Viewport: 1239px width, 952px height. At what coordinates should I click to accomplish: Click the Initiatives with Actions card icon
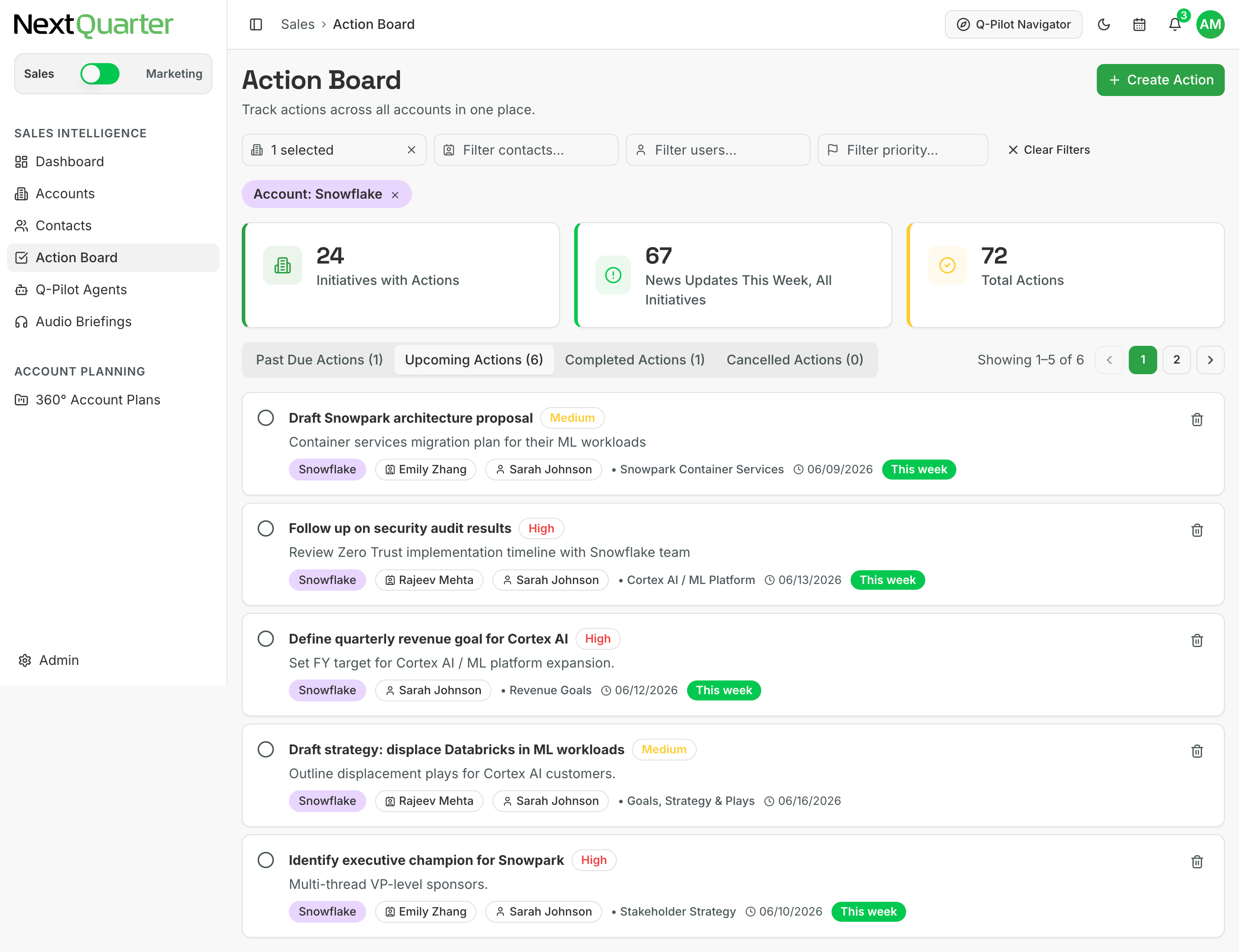(x=282, y=265)
